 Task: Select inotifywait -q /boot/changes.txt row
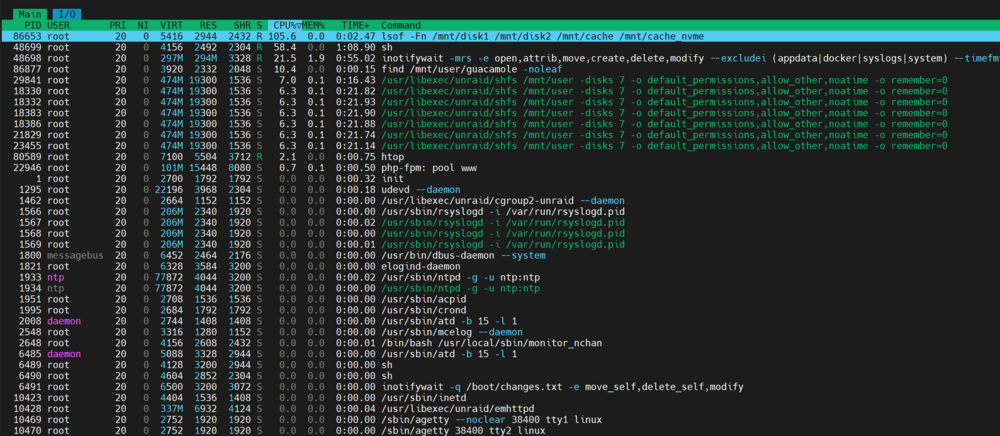click(x=500, y=386)
